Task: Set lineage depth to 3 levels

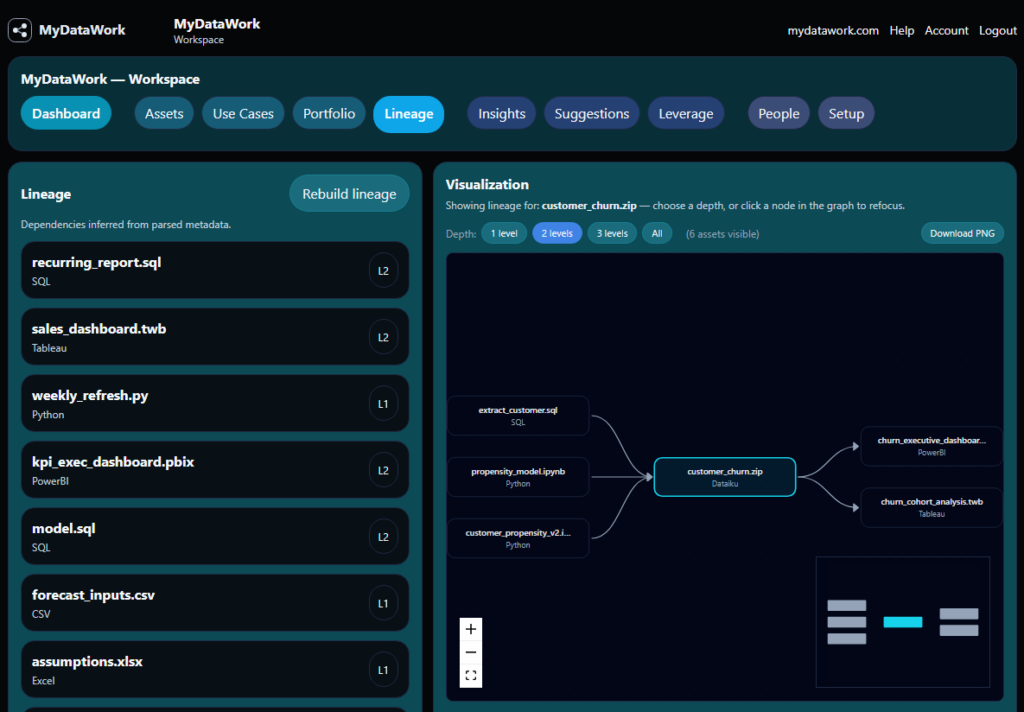Action: 612,233
